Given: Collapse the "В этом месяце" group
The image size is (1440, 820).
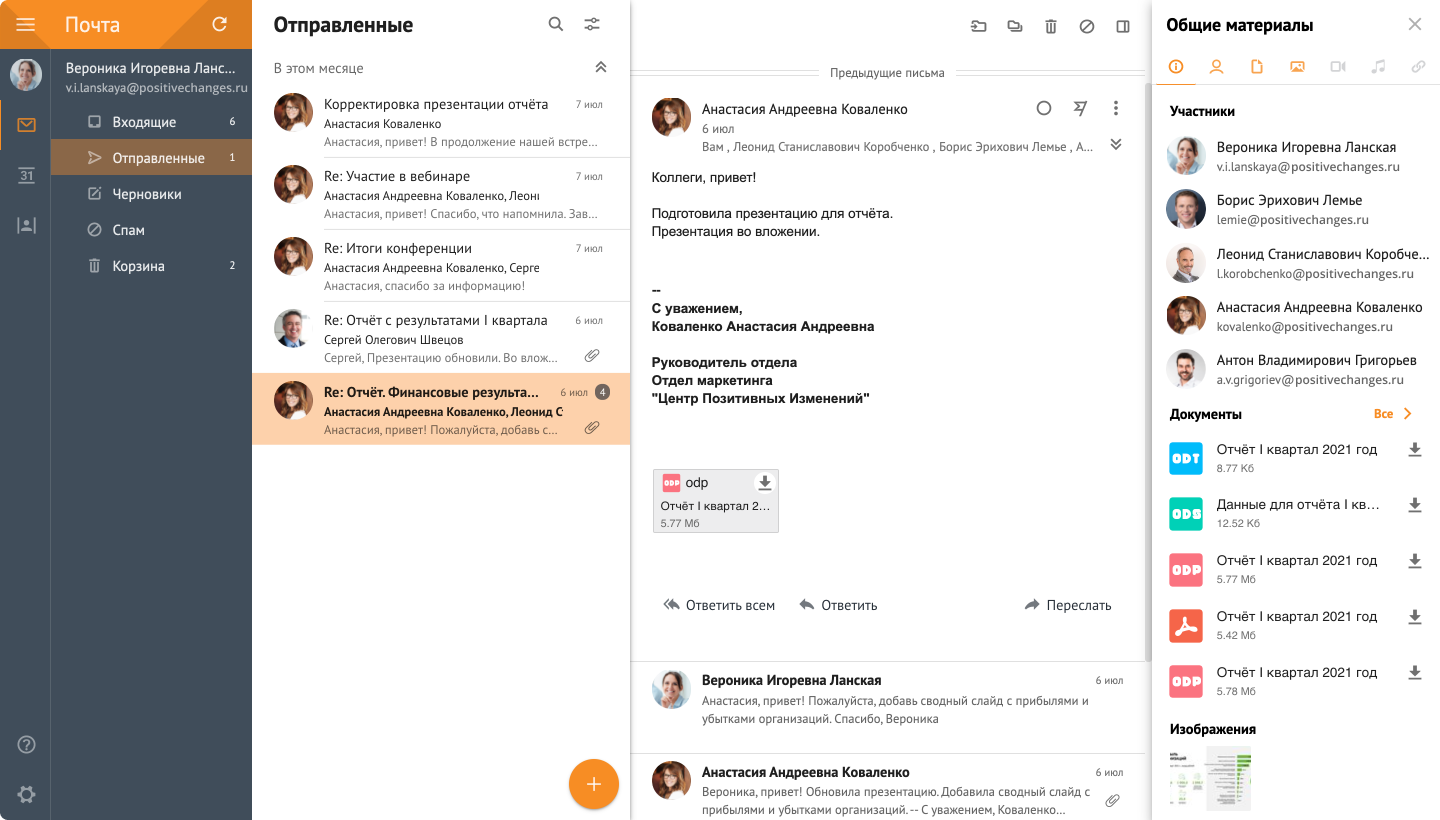Looking at the screenshot, I should coord(601,68).
